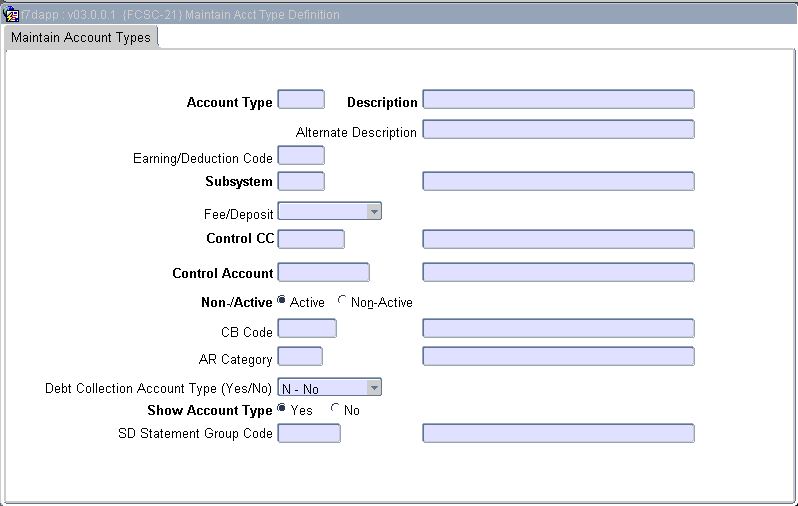Screen dimensions: 798x506
Task: Select the CB Code input field
Action: coord(306,329)
